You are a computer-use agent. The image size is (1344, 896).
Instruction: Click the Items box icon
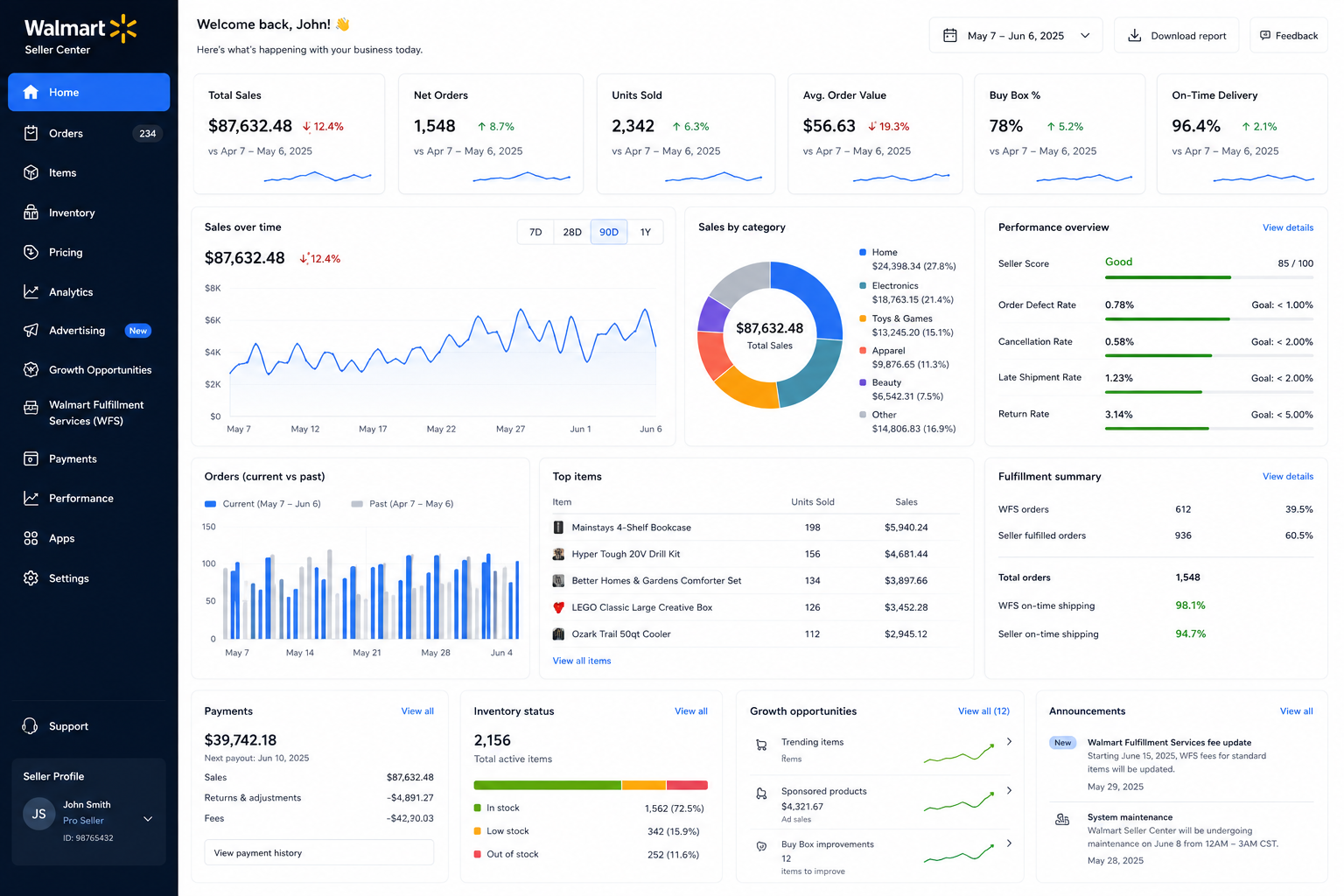pyautogui.click(x=31, y=172)
